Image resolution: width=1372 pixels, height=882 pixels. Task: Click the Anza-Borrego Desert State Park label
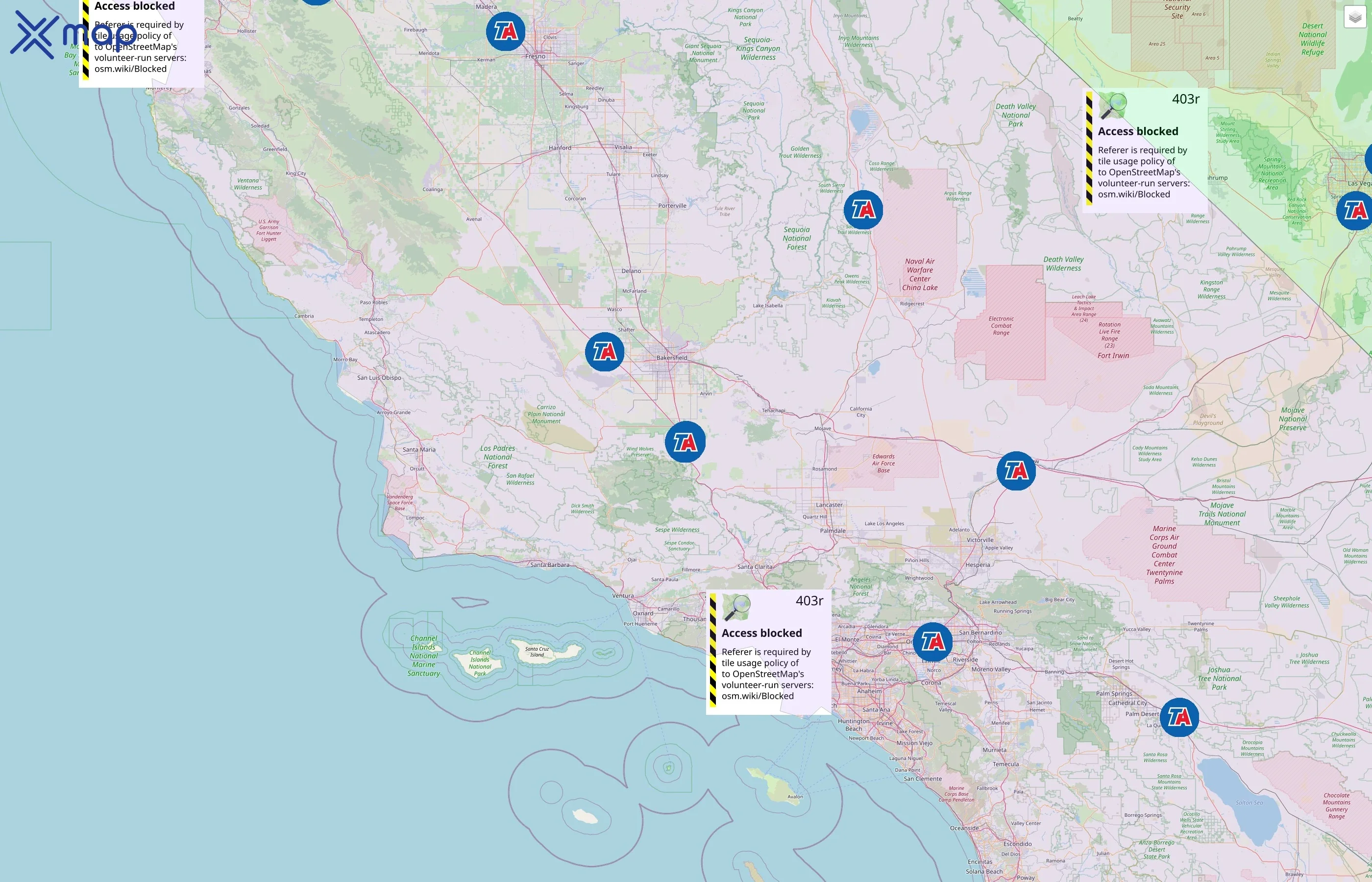click(1157, 849)
